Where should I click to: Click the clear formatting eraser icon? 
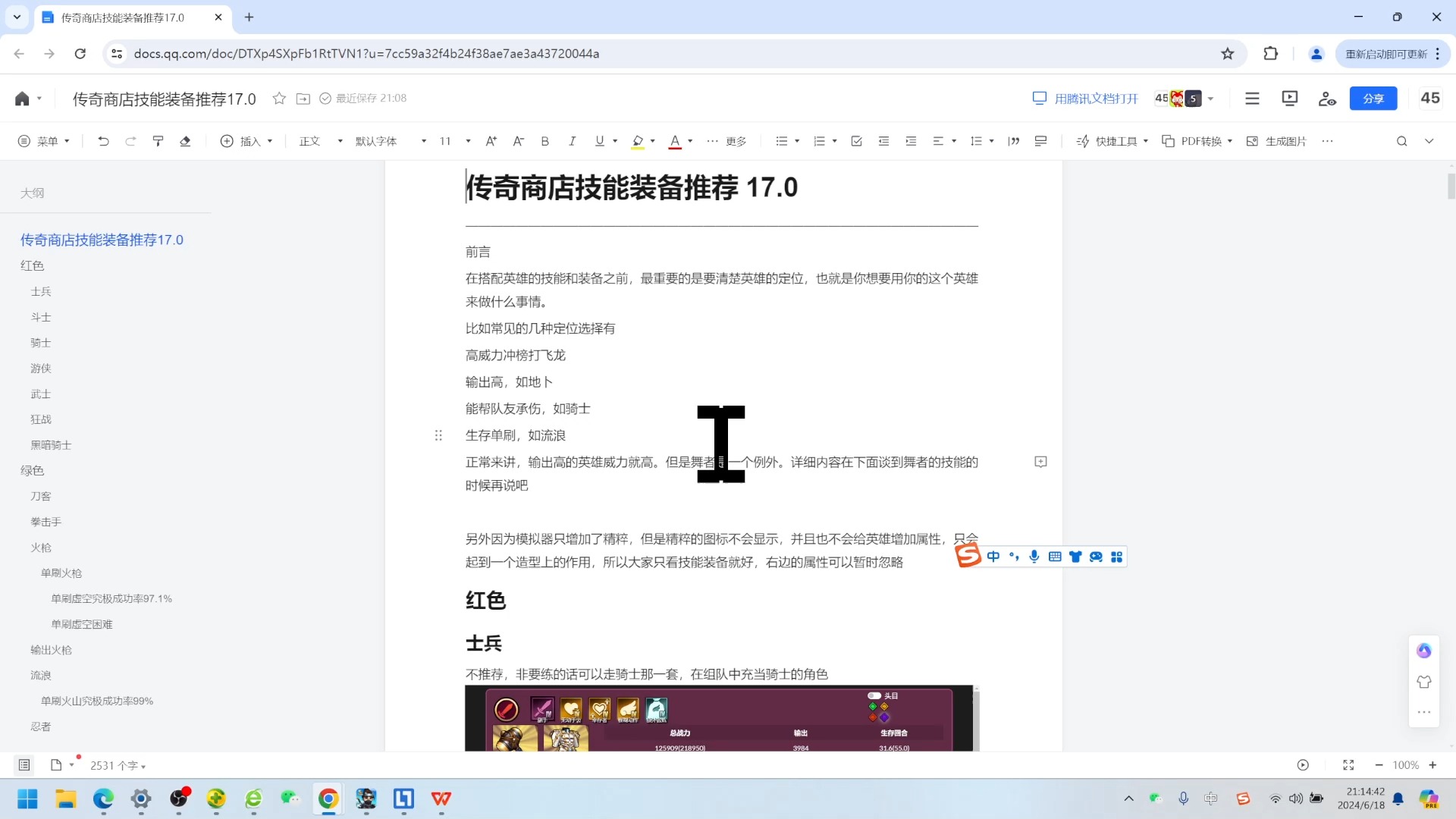[x=185, y=141]
